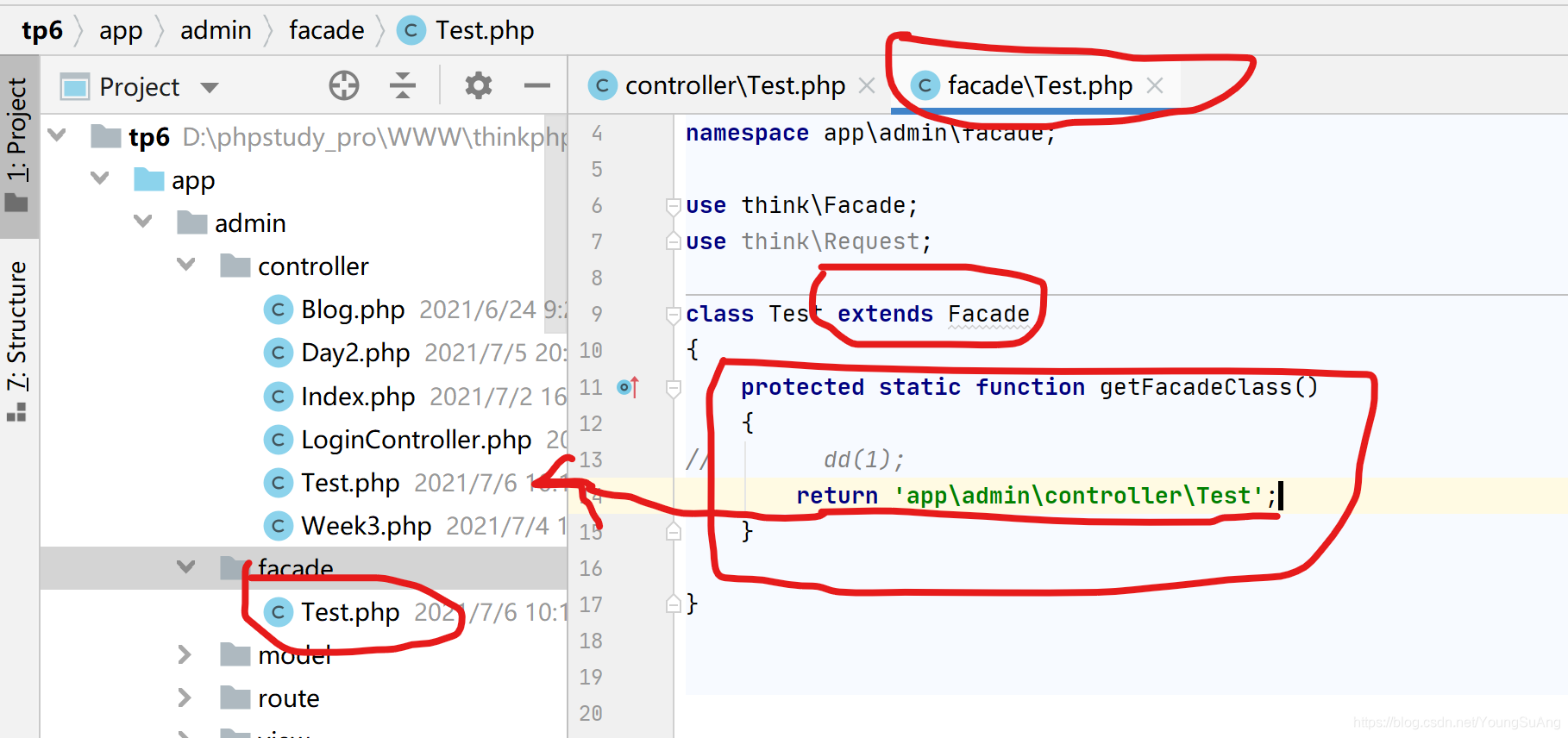Click the end-of-method fold marker on line 15

674,532
